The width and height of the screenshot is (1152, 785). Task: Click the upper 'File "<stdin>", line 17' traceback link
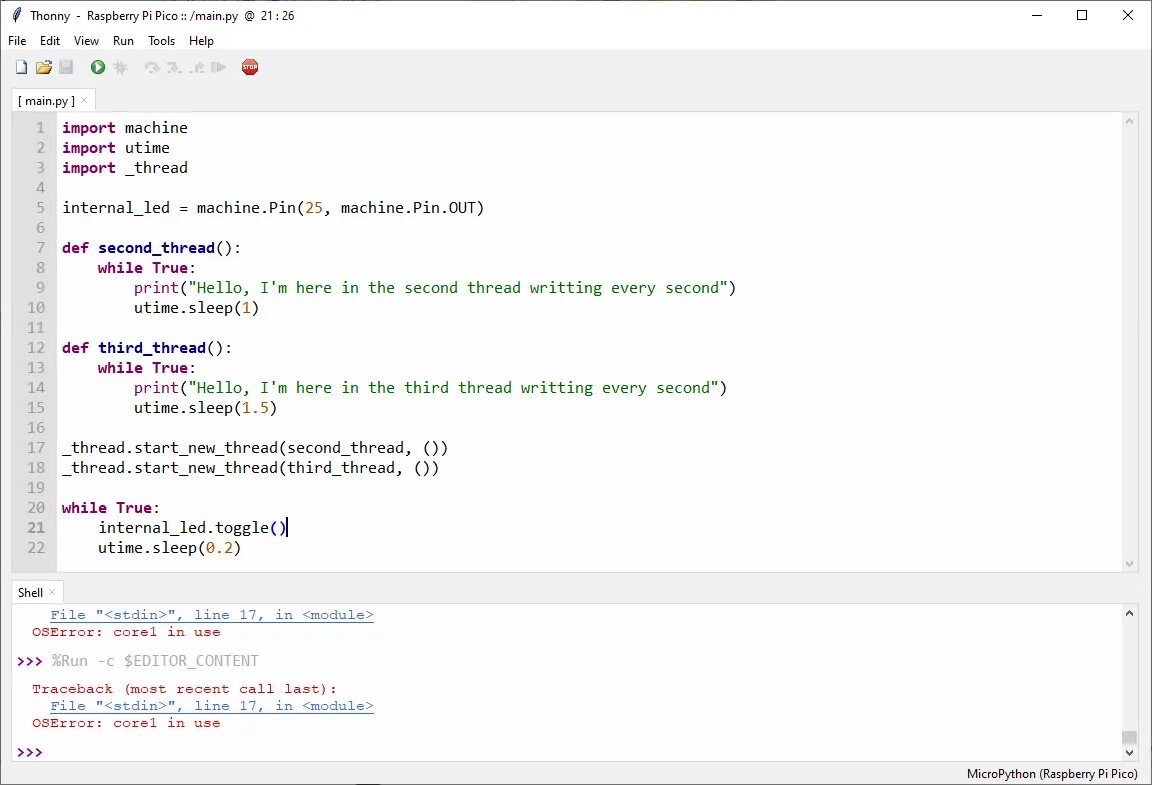pos(212,615)
